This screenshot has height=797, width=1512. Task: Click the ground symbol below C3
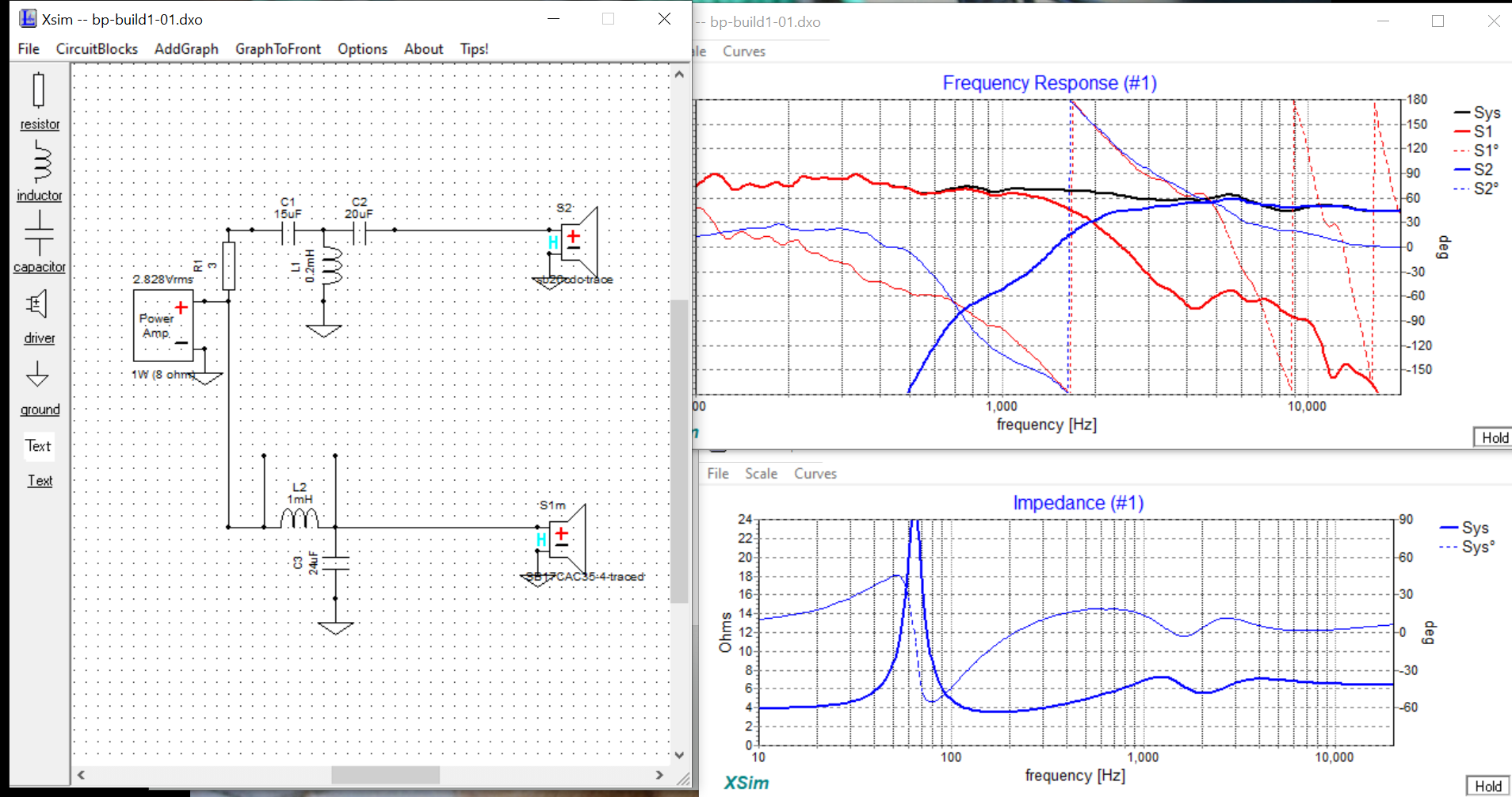click(335, 628)
